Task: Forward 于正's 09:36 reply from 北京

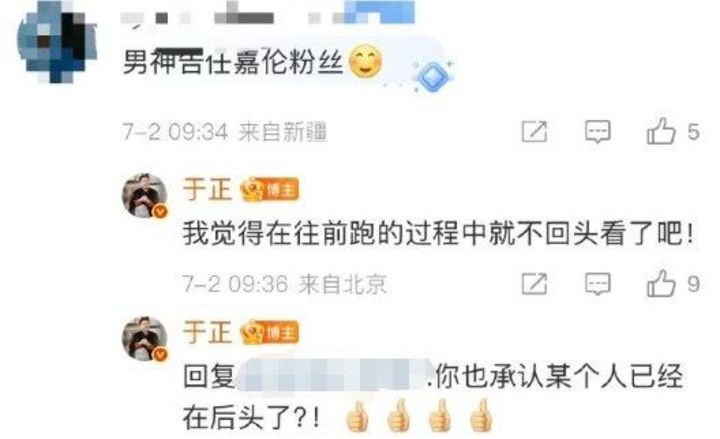Action: coord(534,284)
